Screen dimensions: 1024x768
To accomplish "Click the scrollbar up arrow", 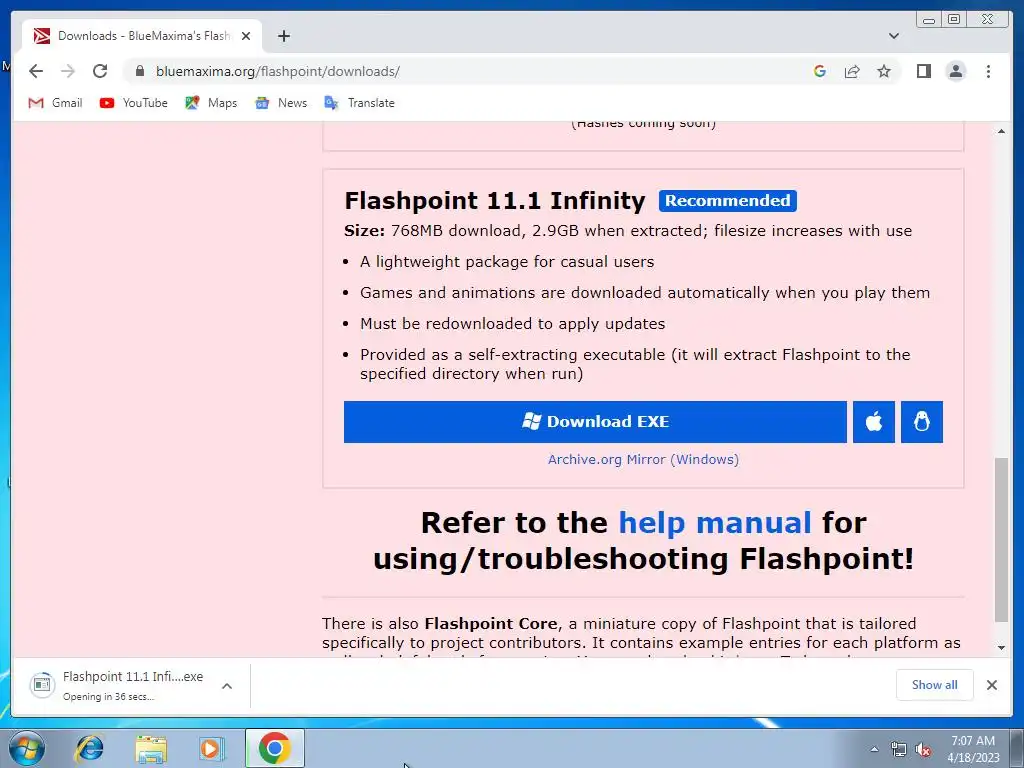I will coord(1001,131).
